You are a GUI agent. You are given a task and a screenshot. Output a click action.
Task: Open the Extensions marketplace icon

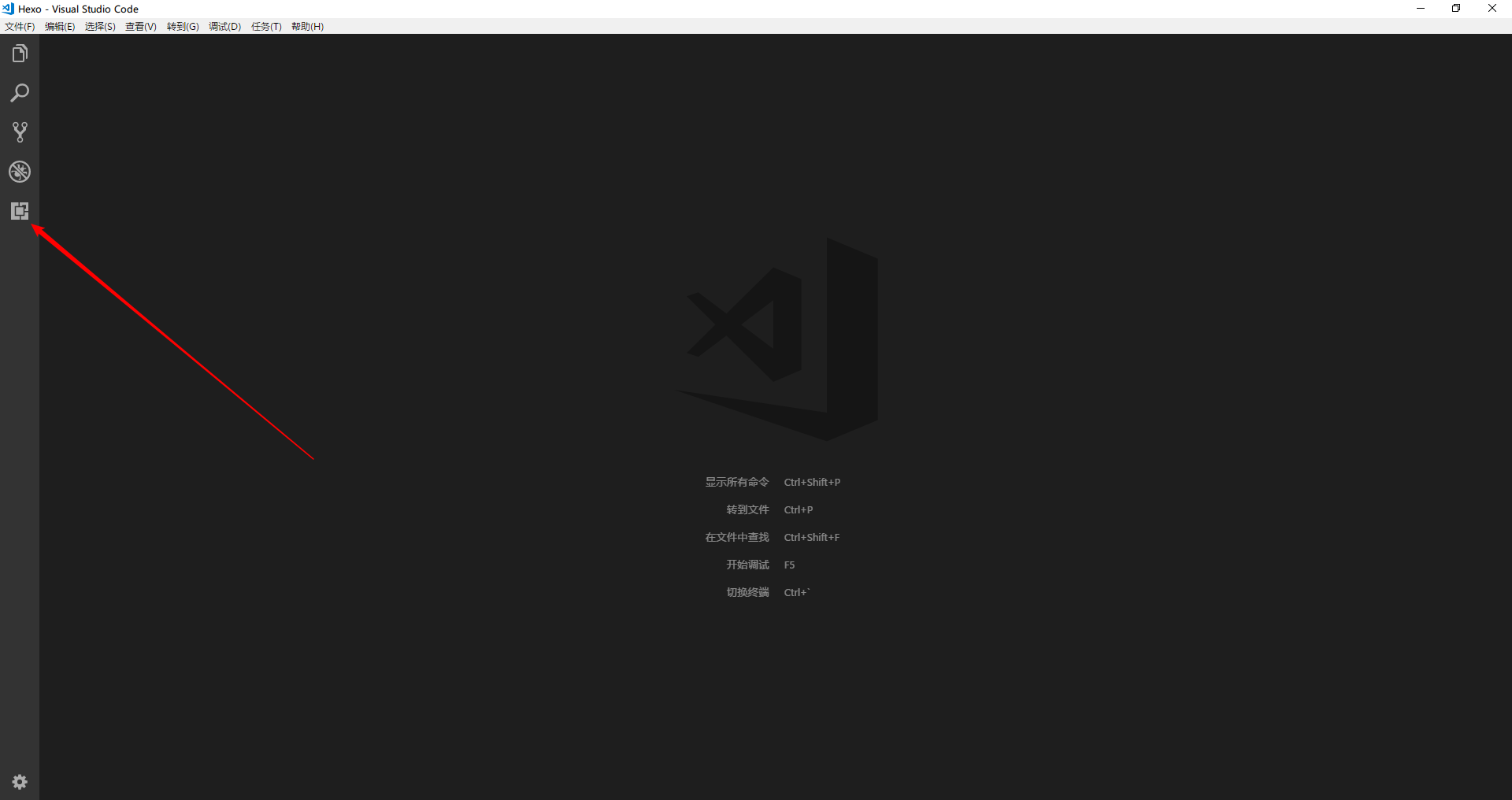pos(20,211)
